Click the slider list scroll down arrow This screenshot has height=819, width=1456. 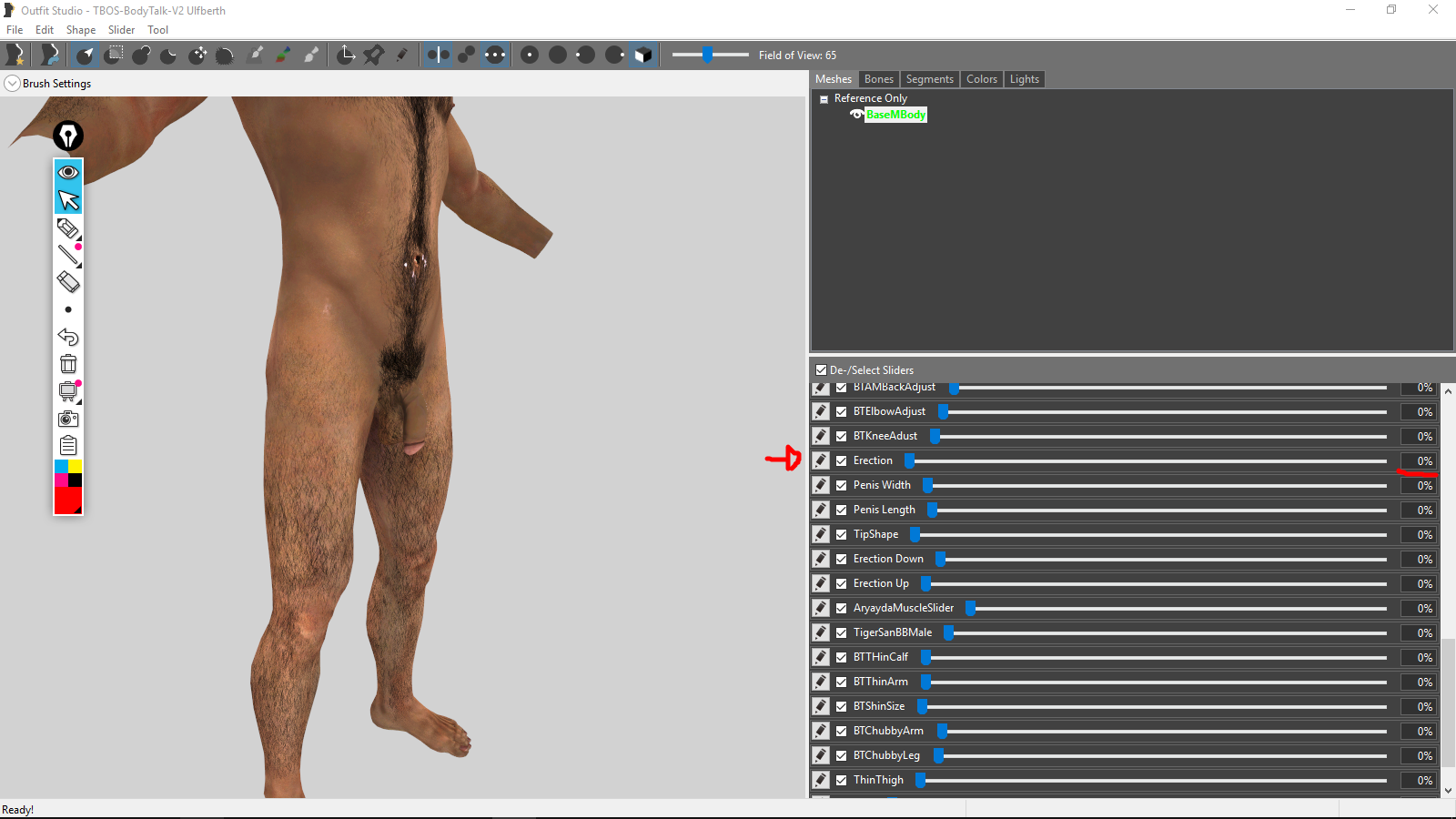pos(1448,791)
